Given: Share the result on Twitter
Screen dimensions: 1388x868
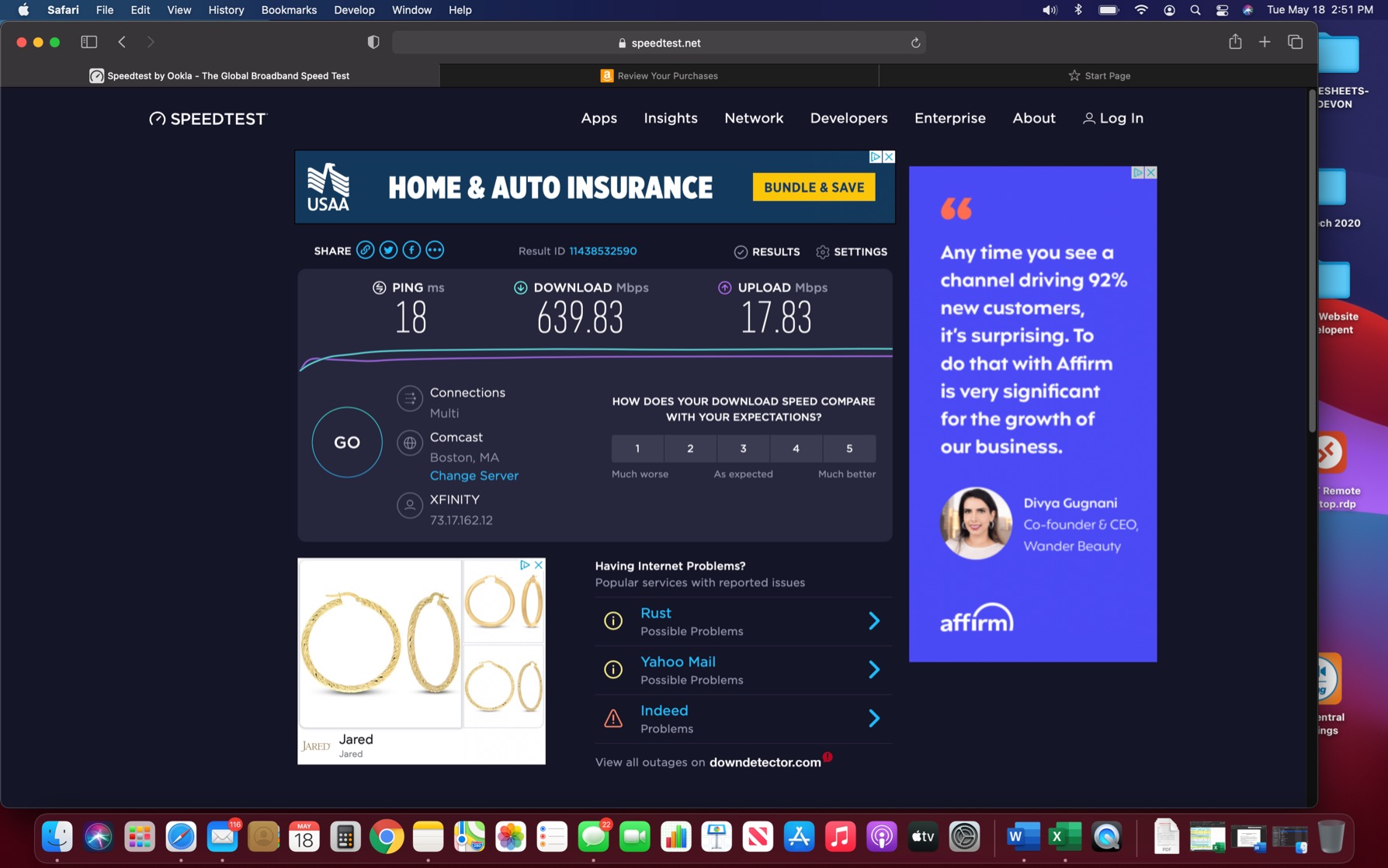Looking at the screenshot, I should coord(388,250).
